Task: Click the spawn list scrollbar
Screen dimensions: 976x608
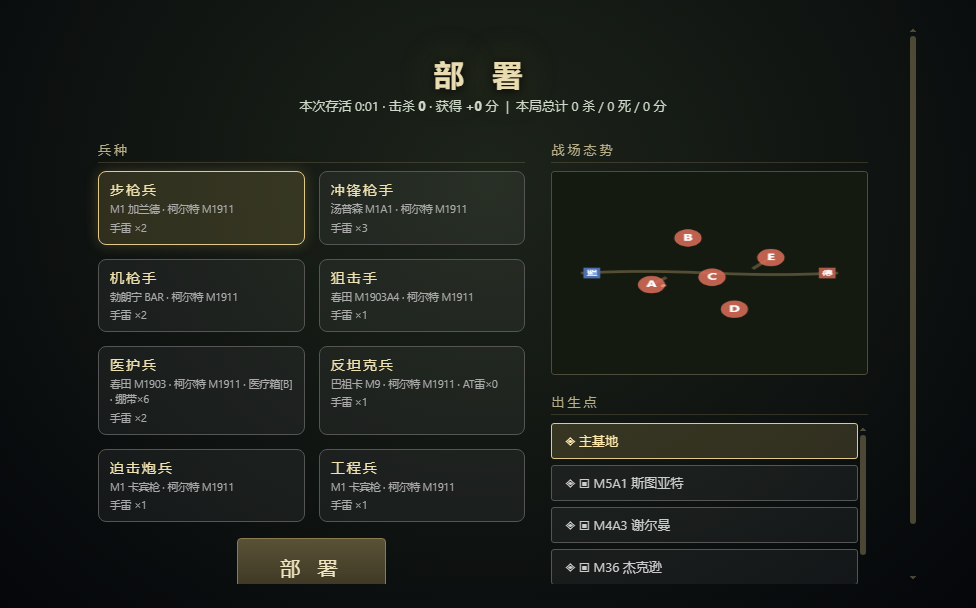Action: click(x=863, y=495)
